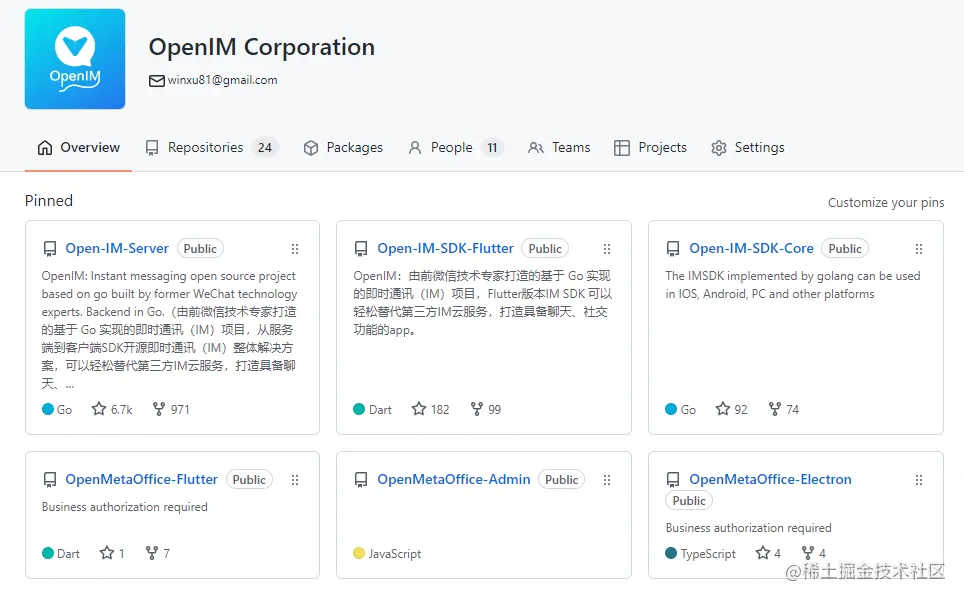Click the People person icon
This screenshot has width=964, height=600.
(415, 148)
